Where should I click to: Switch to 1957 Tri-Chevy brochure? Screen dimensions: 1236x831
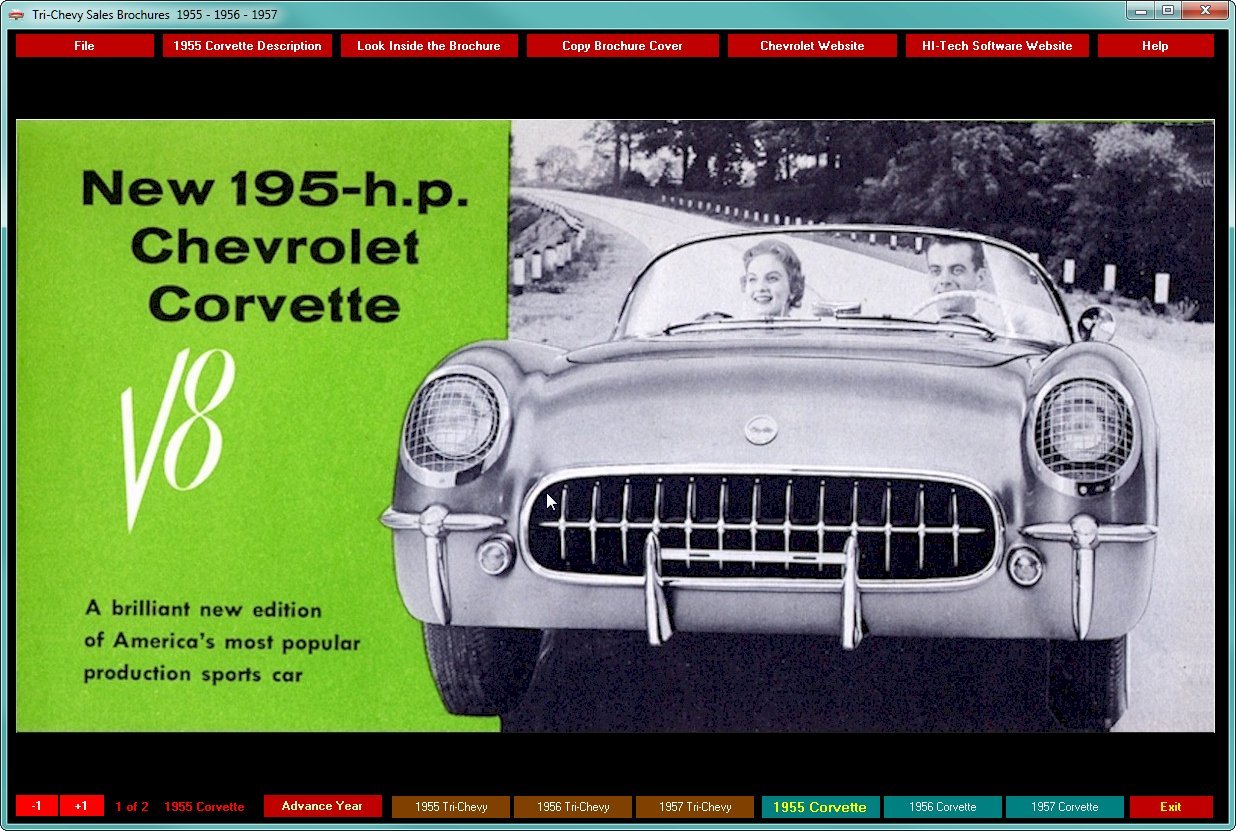tap(695, 807)
